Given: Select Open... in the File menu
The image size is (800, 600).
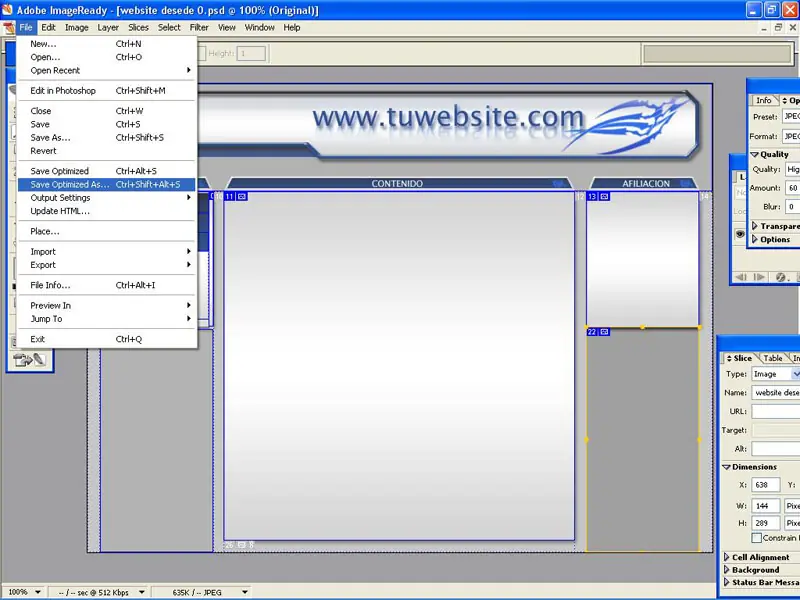Looking at the screenshot, I should (106, 57).
